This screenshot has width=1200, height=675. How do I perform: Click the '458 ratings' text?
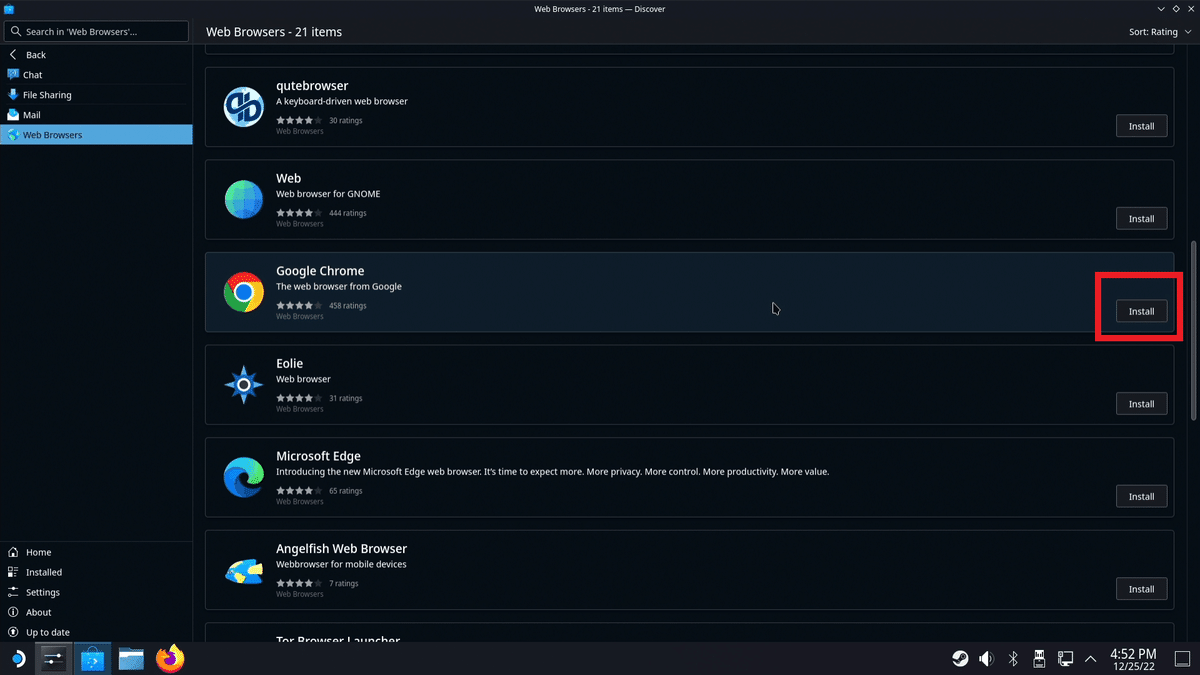tap(348, 306)
